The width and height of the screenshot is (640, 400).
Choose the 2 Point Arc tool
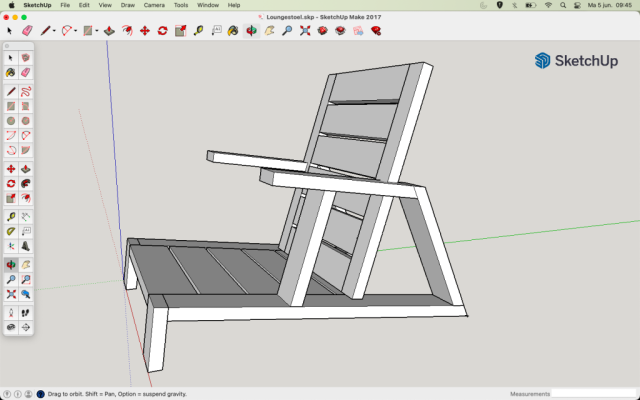pos(11,136)
